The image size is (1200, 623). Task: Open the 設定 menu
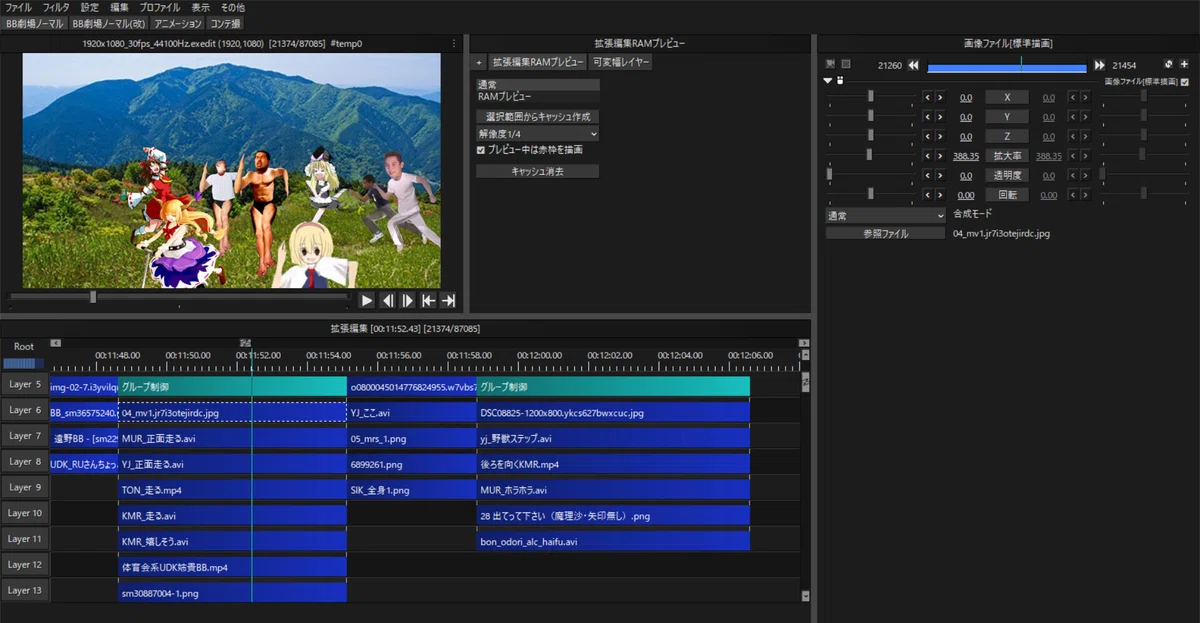90,7
